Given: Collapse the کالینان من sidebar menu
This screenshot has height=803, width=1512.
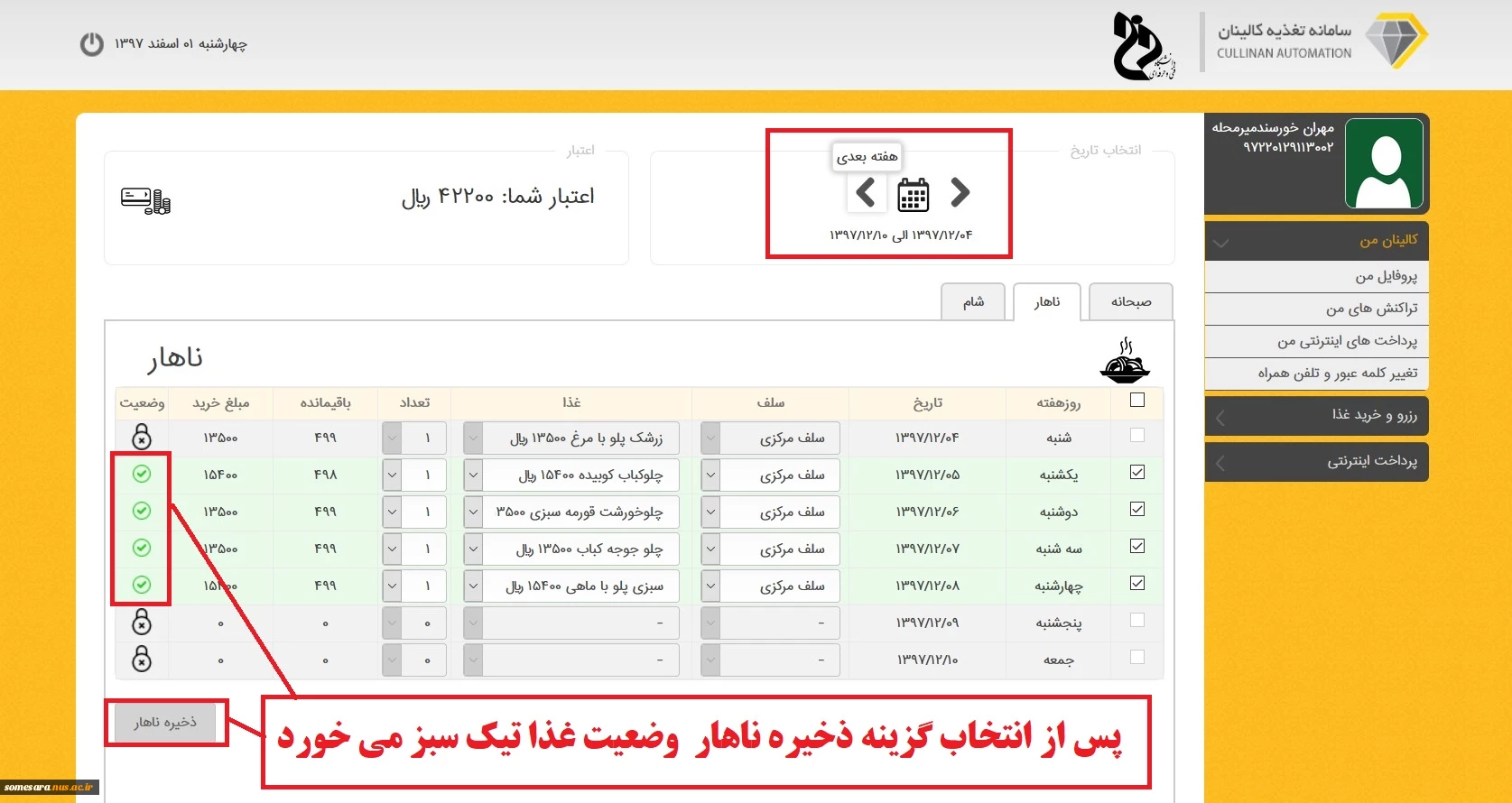Looking at the screenshot, I should tap(1316, 241).
